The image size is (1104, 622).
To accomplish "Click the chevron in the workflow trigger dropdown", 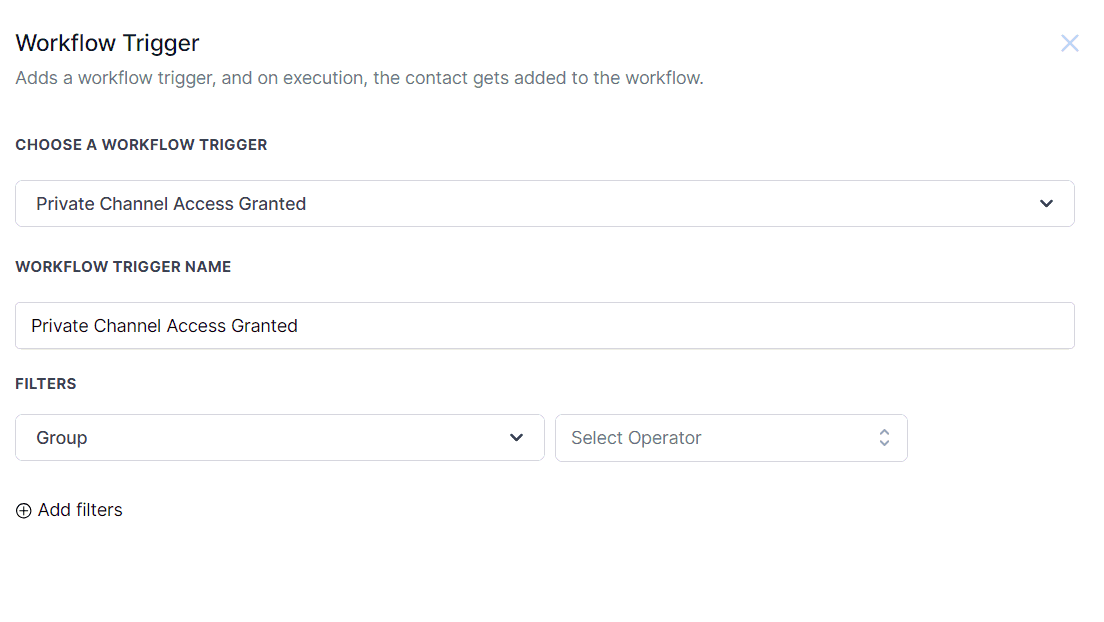I will pyautogui.click(x=1046, y=204).
